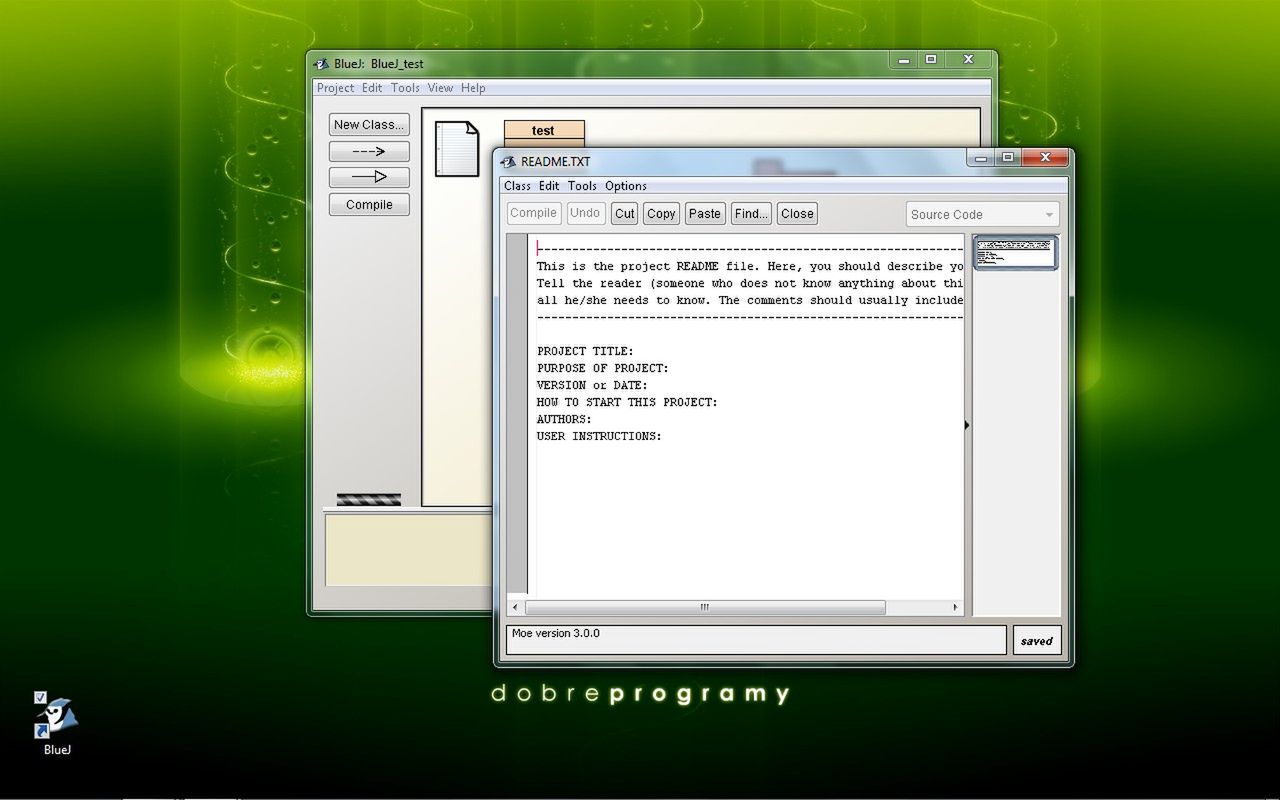This screenshot has height=800, width=1280.
Task: Minimize the README.TXT editor window
Action: (981, 157)
